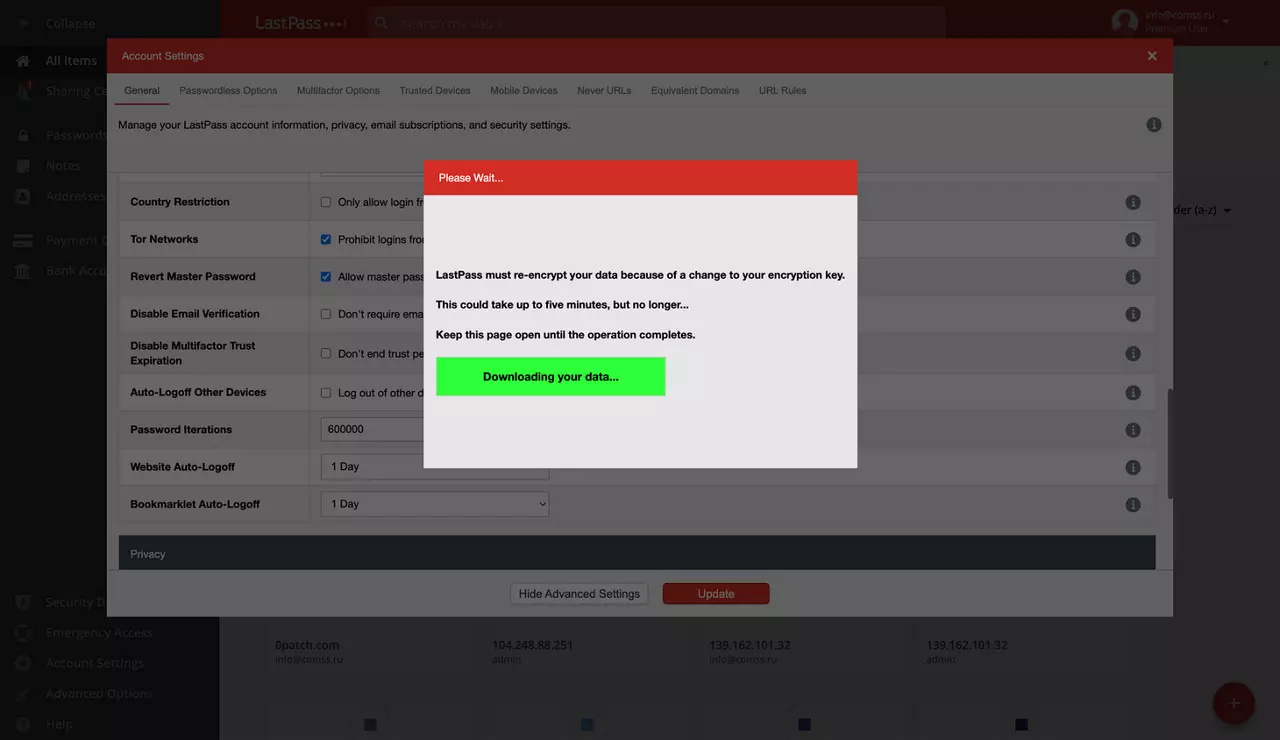Viewport: 1280px width, 740px height.
Task: Check the Auto-Logoff Other Devices checkbox
Action: pos(326,393)
